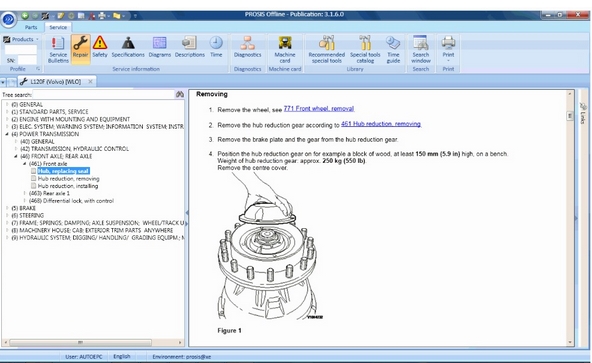Click the splitter collapse arrow beside tree panel
This screenshot has height=363, width=592.
(x=187, y=213)
